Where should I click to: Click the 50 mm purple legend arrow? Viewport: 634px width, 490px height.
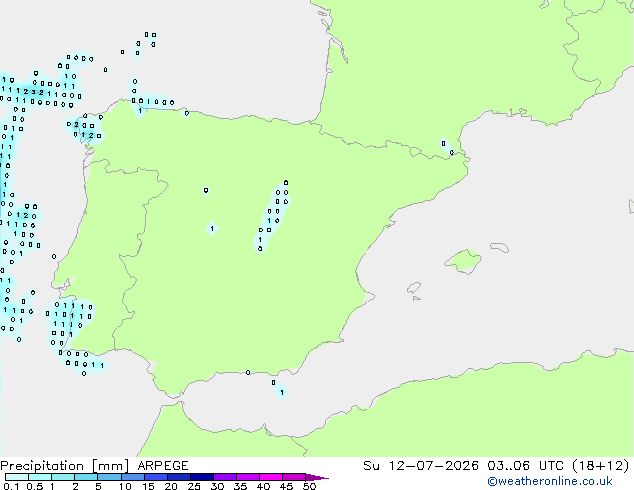click(317, 477)
